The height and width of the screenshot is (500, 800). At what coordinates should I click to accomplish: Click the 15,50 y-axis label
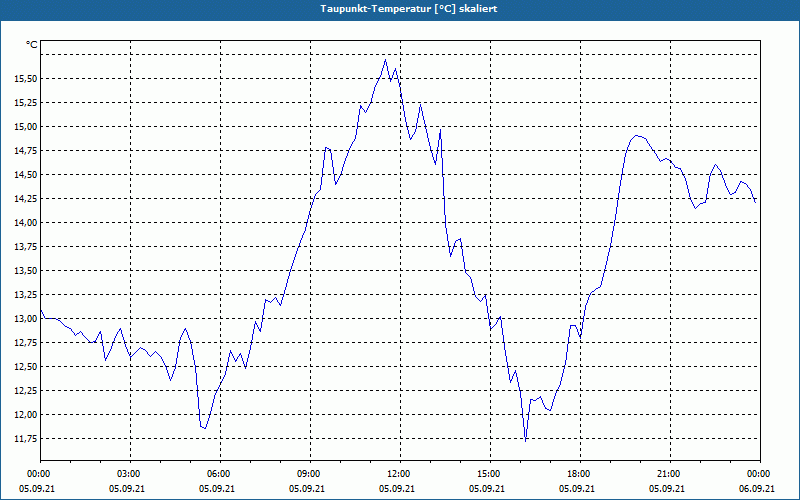pos(24,79)
